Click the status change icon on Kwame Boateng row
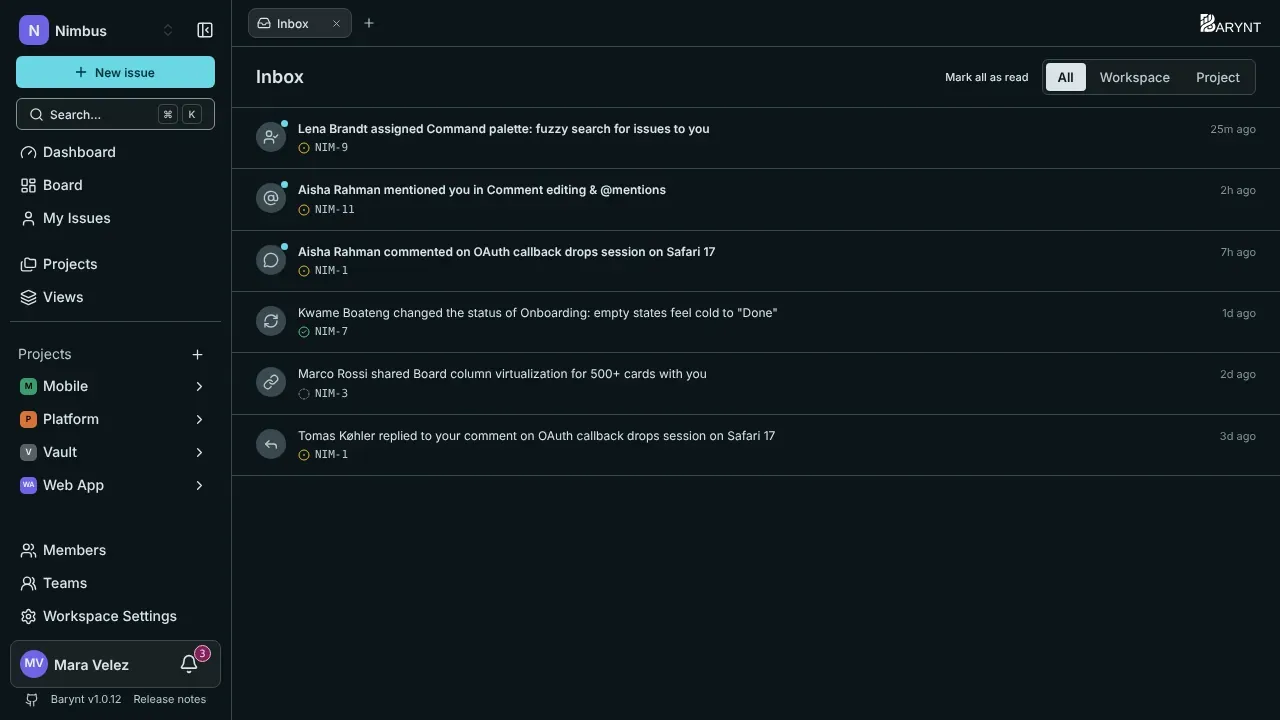Screen dimensions: 1280x720 point(271,321)
